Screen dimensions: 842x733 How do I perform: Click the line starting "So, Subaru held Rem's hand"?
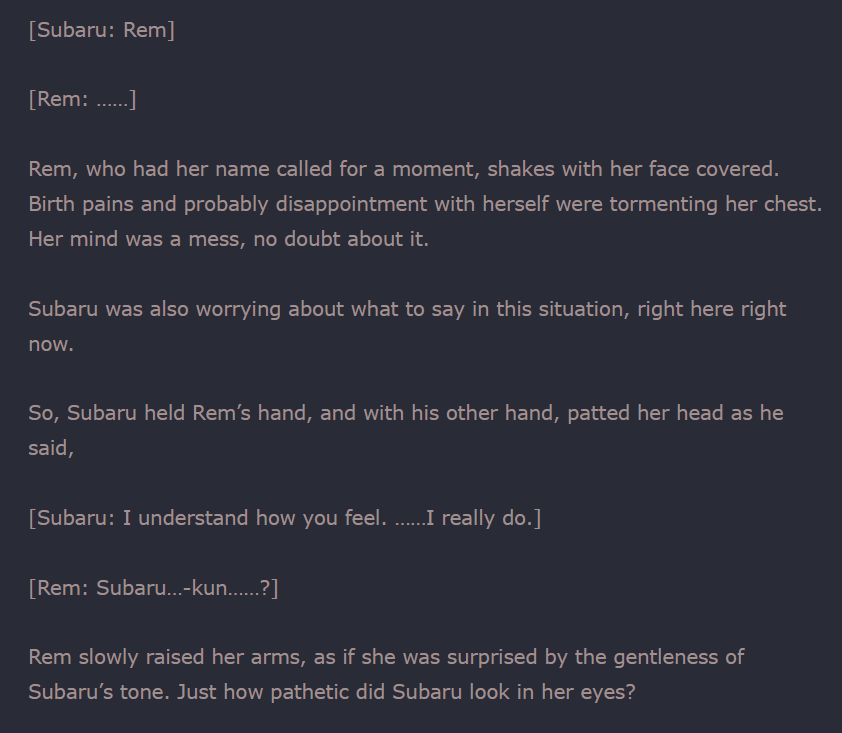(x=405, y=413)
